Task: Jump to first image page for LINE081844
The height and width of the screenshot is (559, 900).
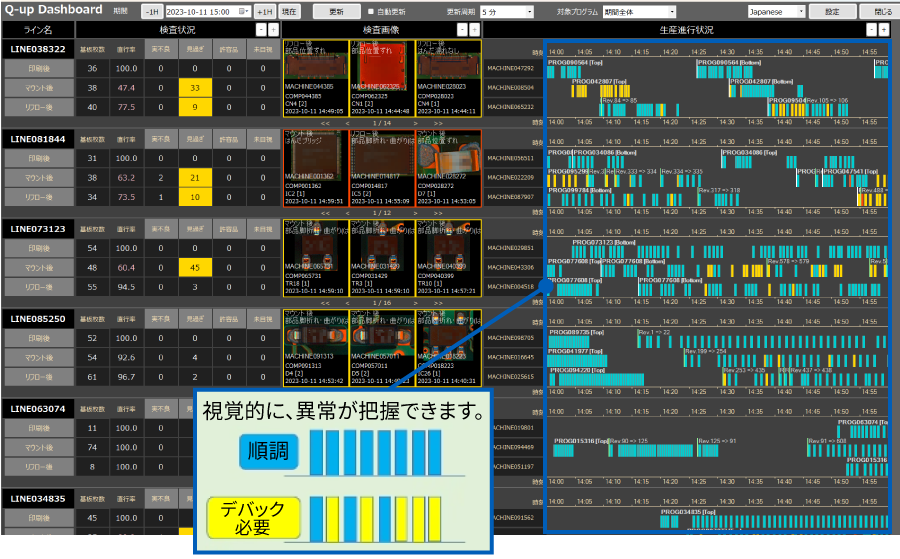Action: click(325, 213)
